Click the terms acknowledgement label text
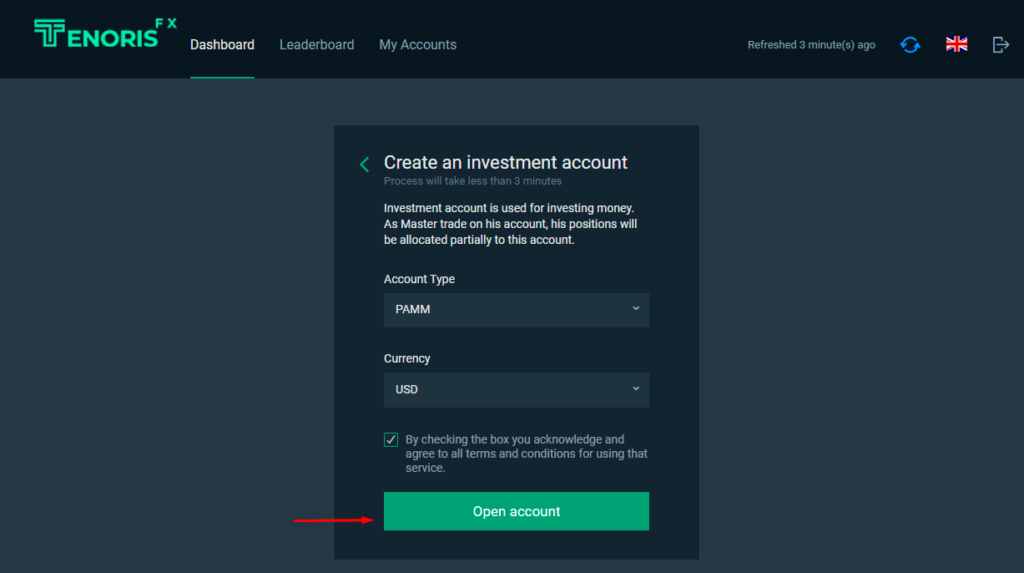The height and width of the screenshot is (573, 1024). (526, 453)
